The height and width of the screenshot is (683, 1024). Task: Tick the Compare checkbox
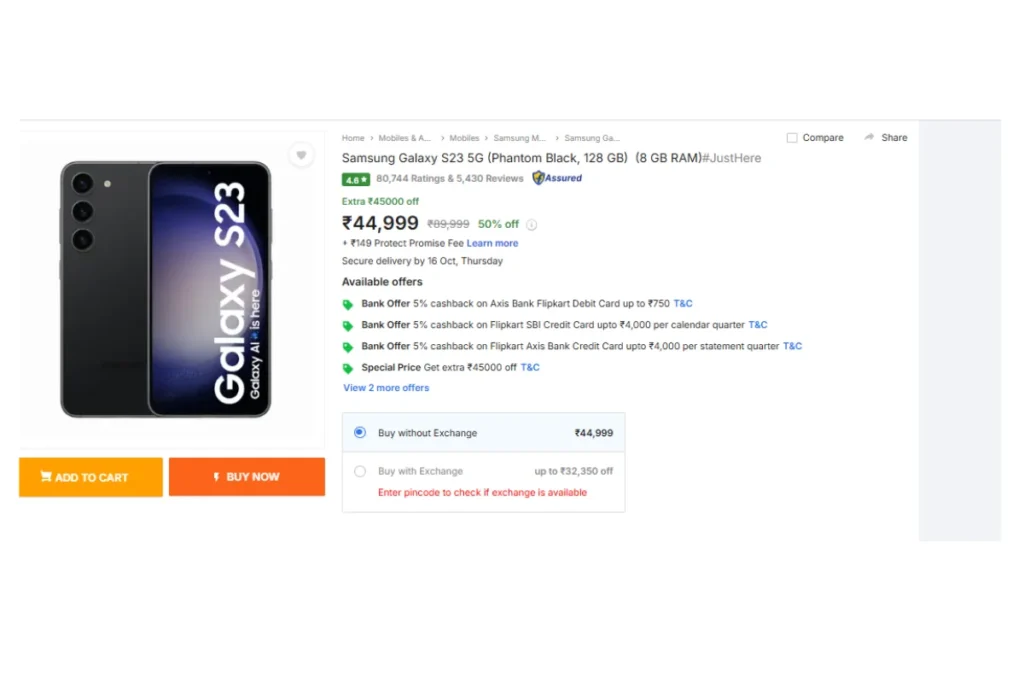pyautogui.click(x=792, y=138)
